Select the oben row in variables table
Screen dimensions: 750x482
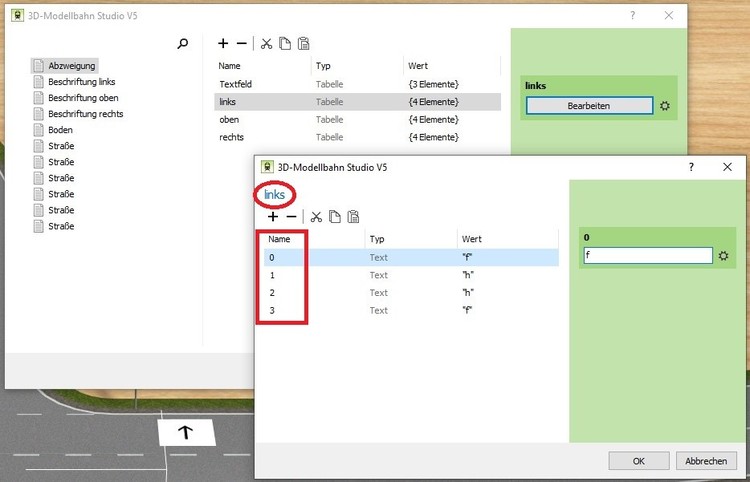(357, 120)
